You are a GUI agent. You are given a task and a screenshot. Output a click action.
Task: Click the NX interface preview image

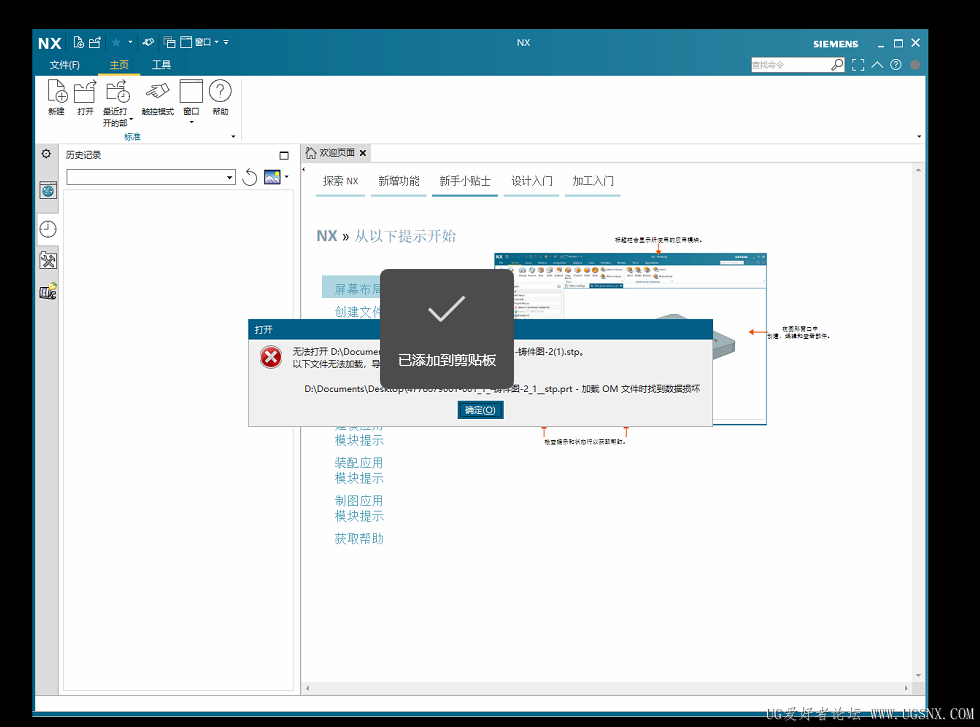tap(630, 339)
